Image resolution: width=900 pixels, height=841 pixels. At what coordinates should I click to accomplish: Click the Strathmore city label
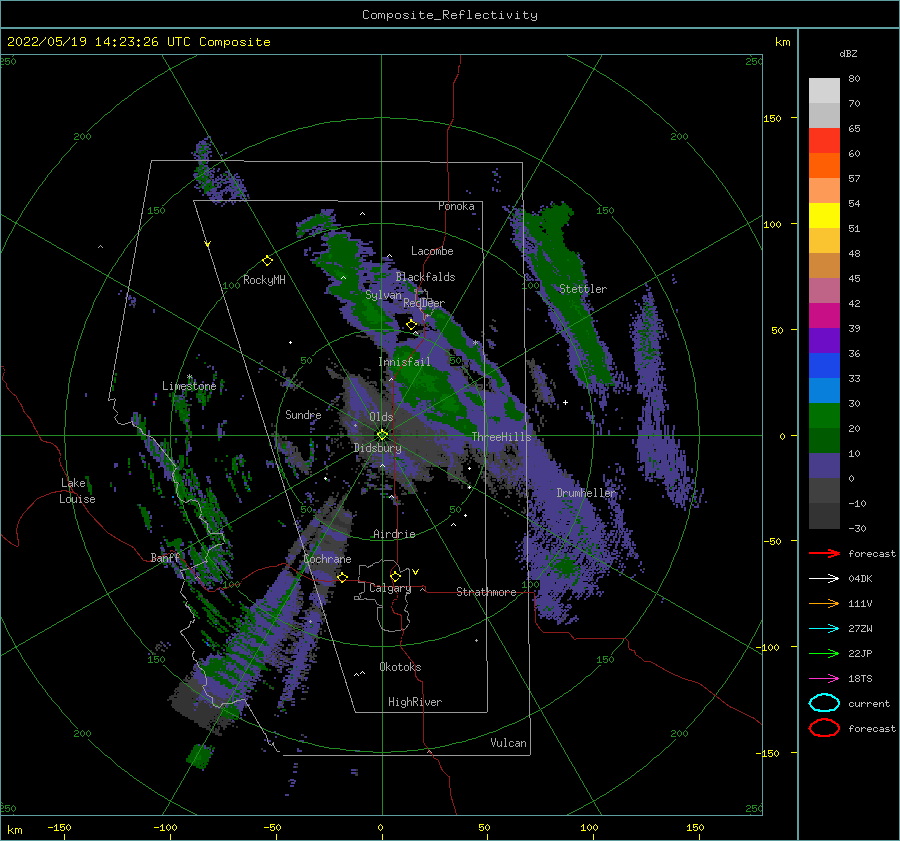pyautogui.click(x=486, y=592)
